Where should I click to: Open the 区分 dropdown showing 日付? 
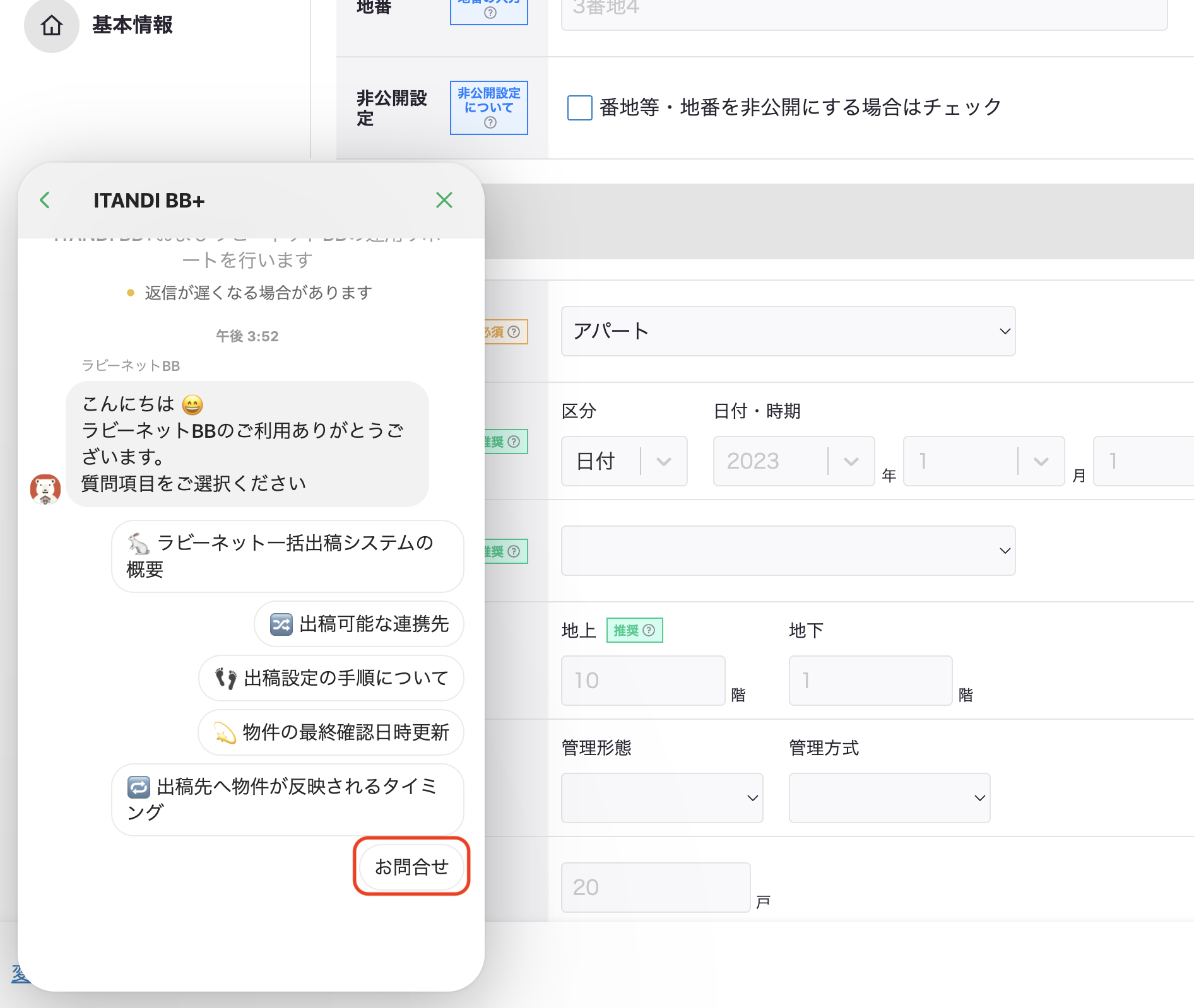624,461
